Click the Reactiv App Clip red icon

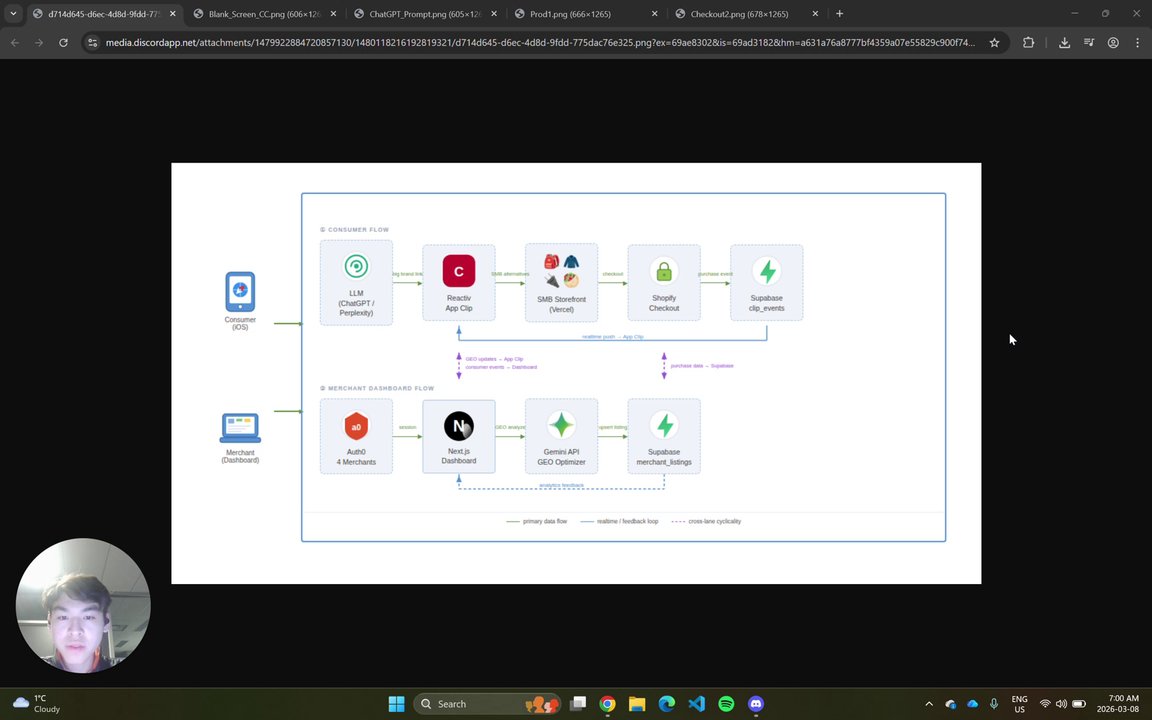pyautogui.click(x=458, y=271)
